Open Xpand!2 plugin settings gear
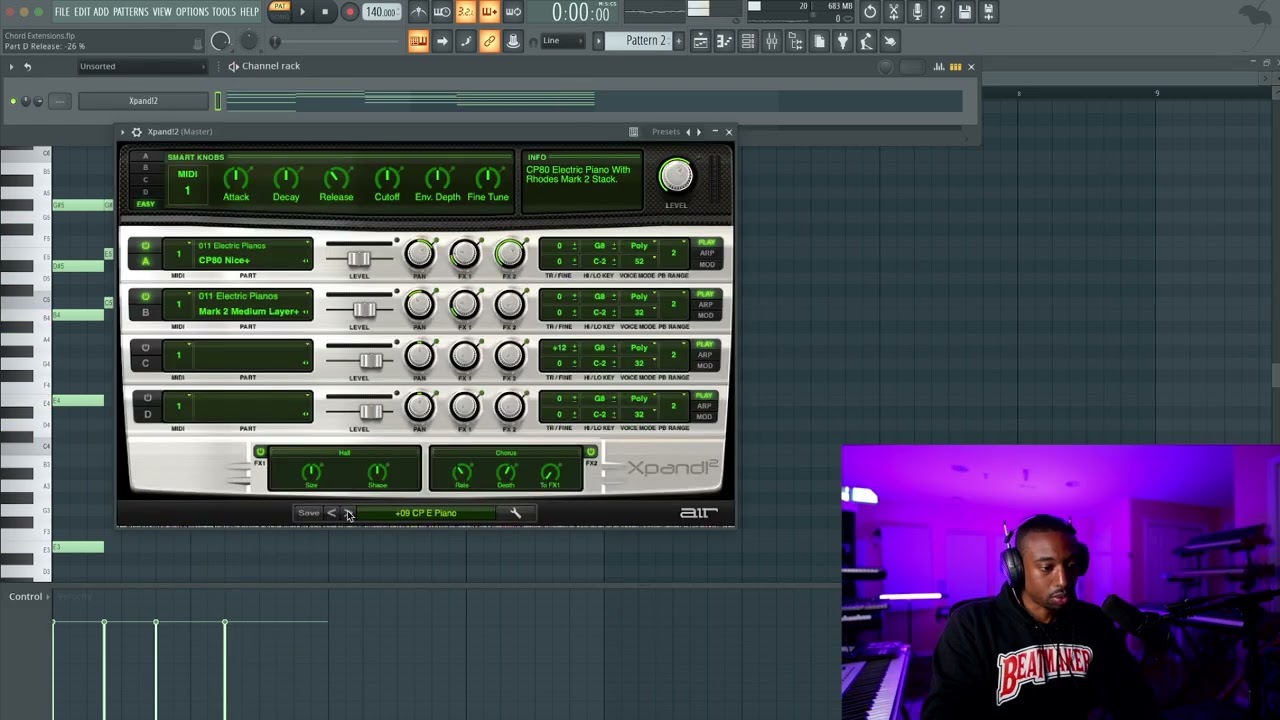1280x720 pixels. coord(137,132)
